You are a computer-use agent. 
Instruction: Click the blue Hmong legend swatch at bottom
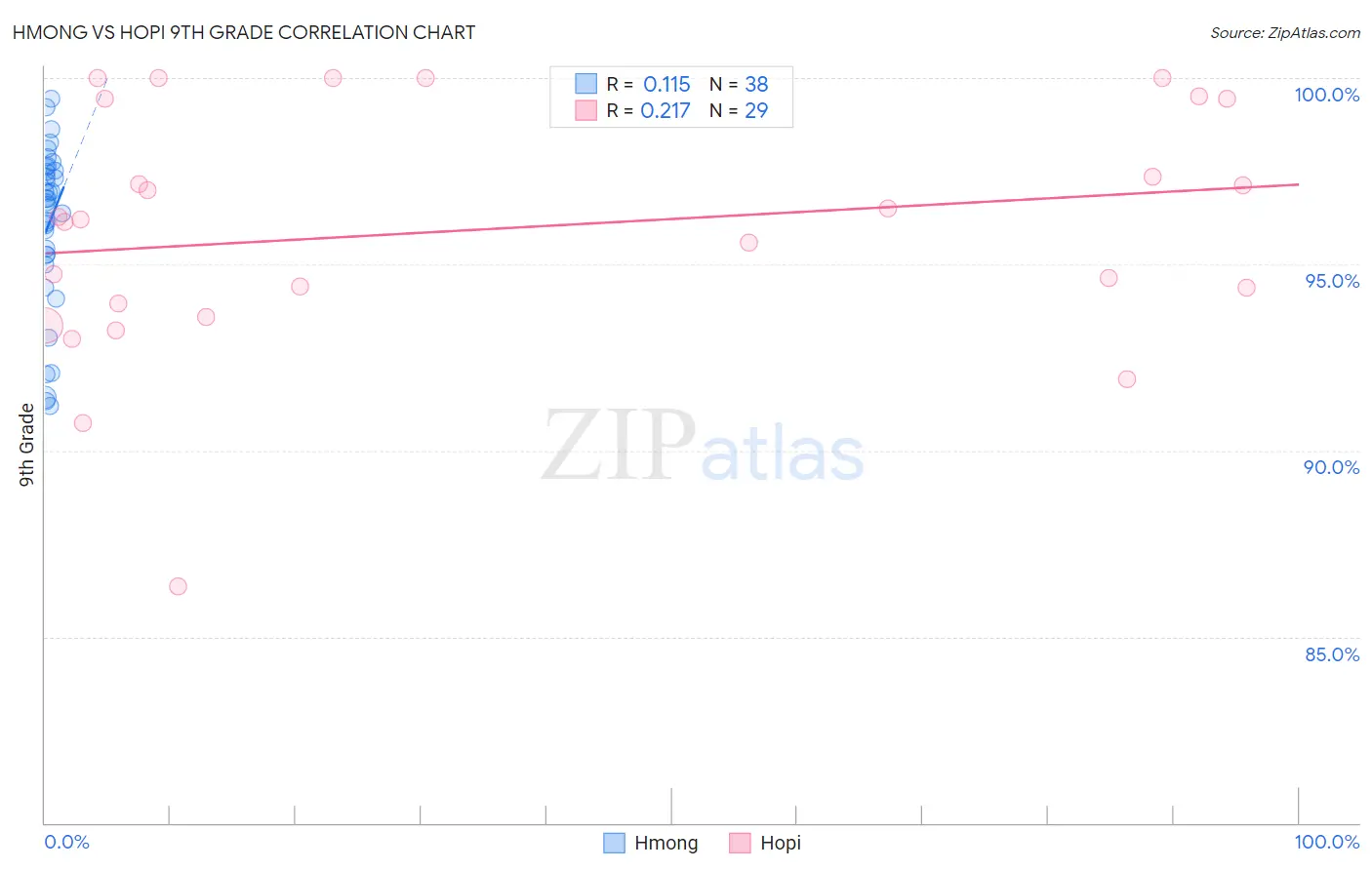point(614,843)
